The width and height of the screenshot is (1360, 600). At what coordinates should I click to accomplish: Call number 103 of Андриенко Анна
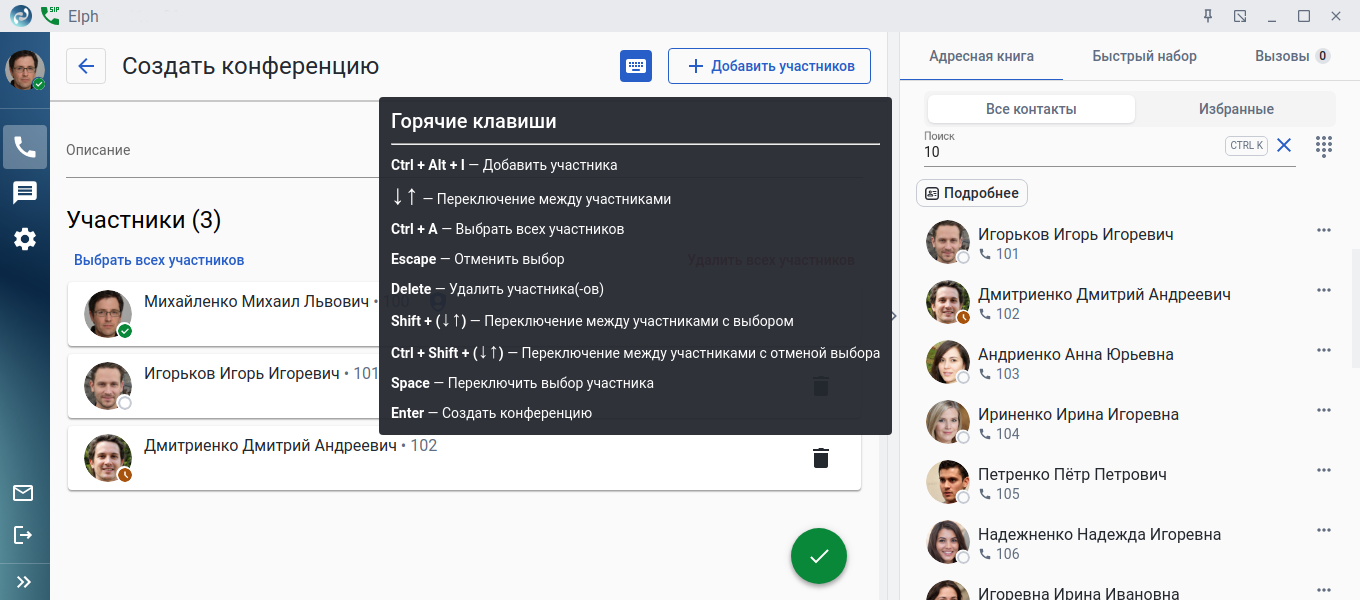999,374
